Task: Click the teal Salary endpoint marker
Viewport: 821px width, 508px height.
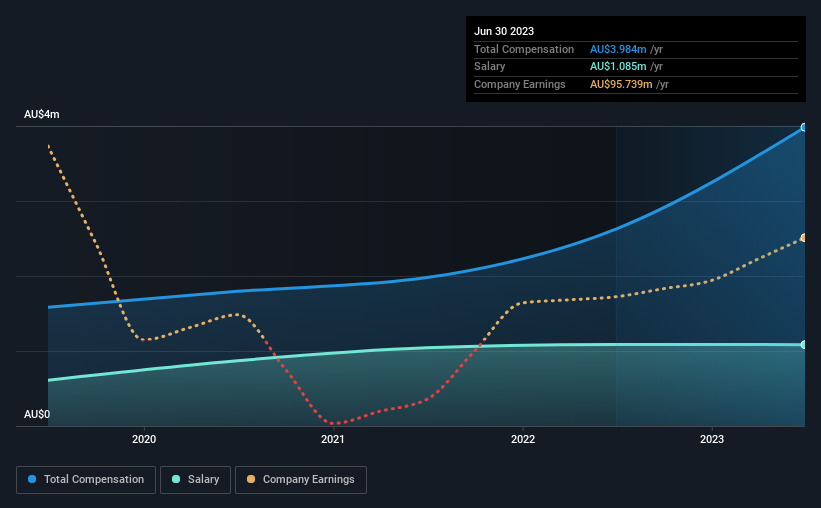Action: [x=804, y=345]
